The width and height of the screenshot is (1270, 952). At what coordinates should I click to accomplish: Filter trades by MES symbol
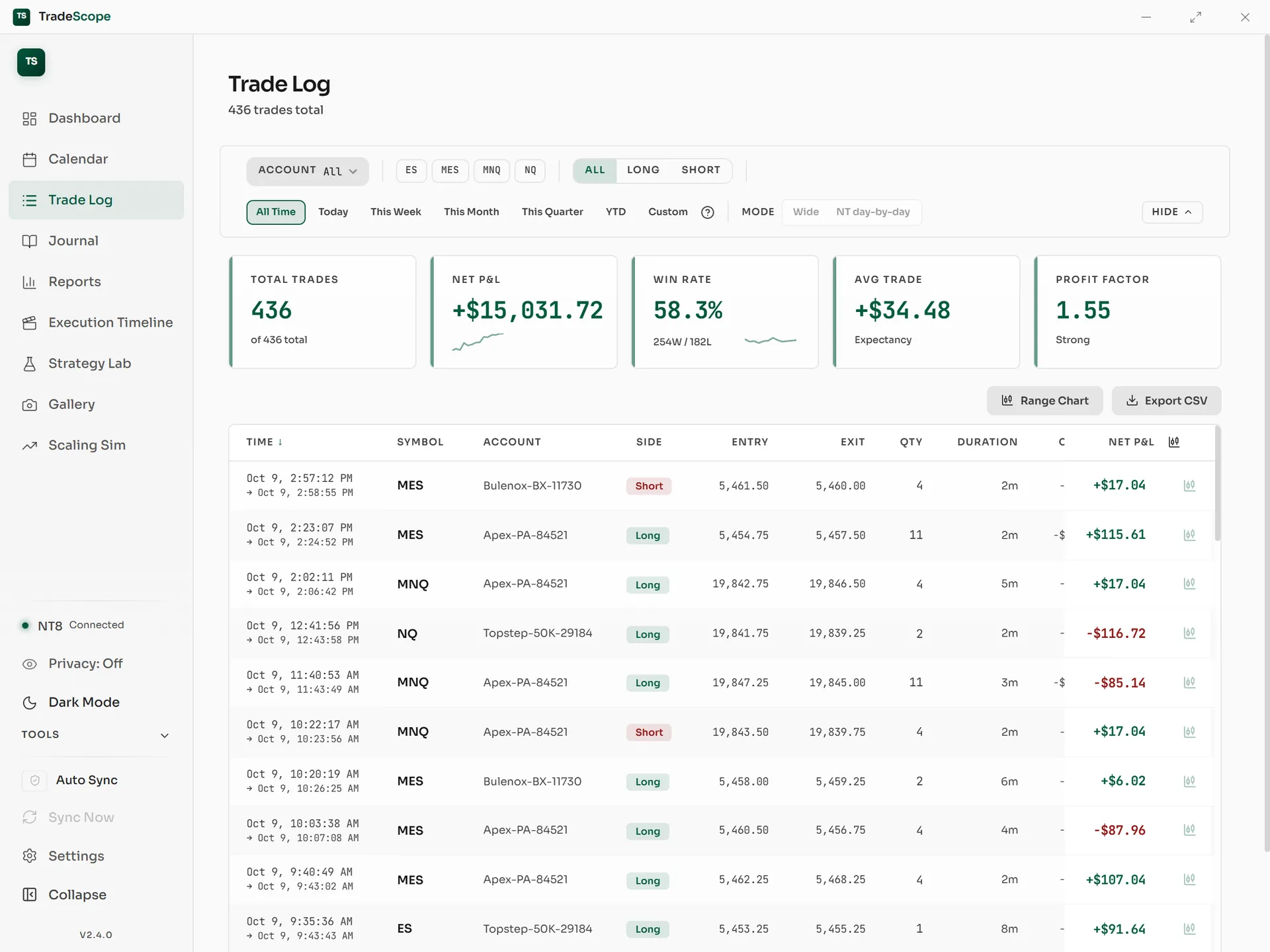(450, 171)
